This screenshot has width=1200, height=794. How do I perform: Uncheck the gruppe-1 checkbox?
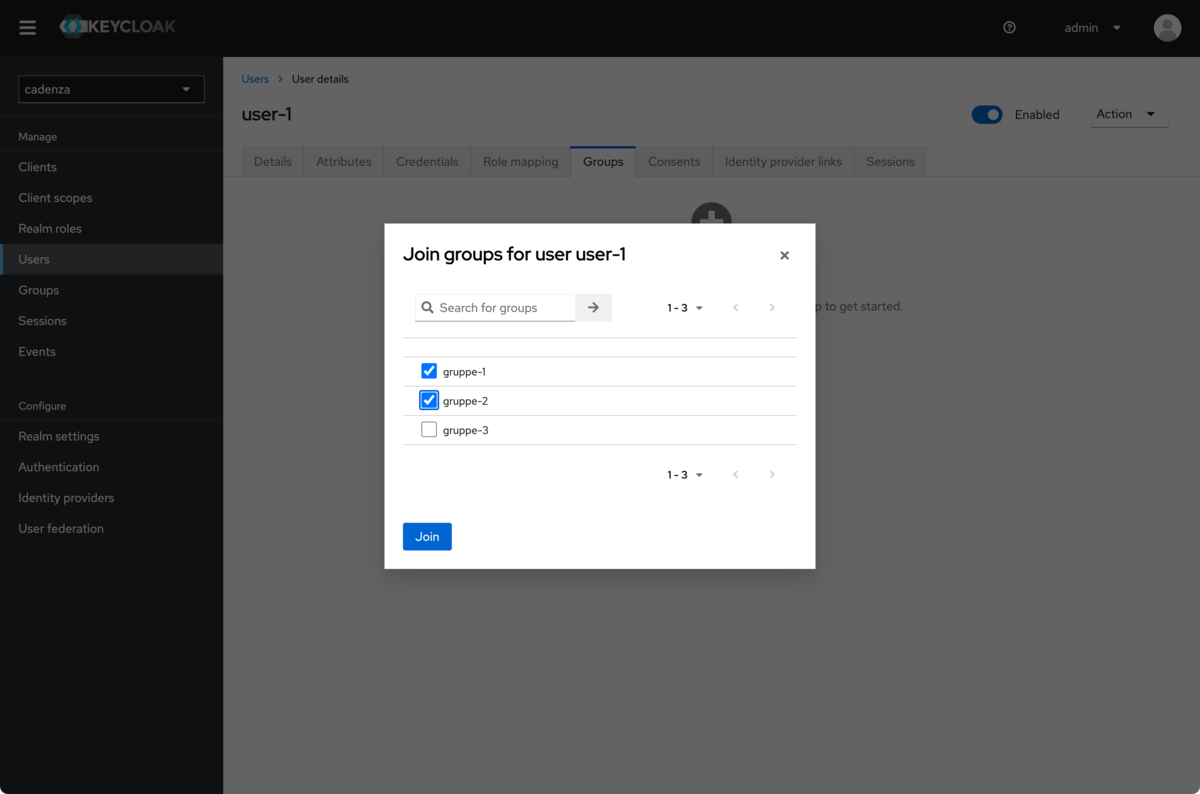coord(429,370)
